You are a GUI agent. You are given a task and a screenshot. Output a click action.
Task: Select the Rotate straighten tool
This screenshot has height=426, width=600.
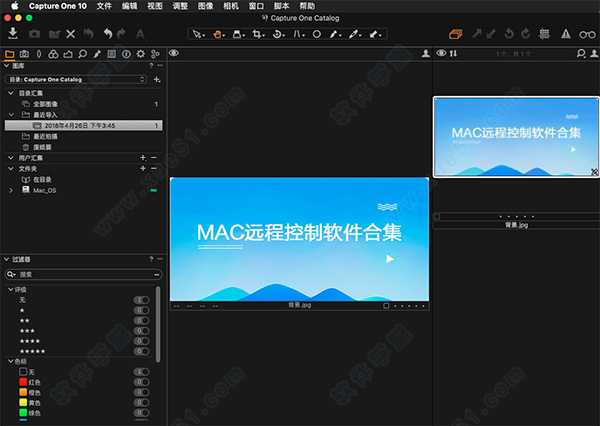click(x=278, y=34)
